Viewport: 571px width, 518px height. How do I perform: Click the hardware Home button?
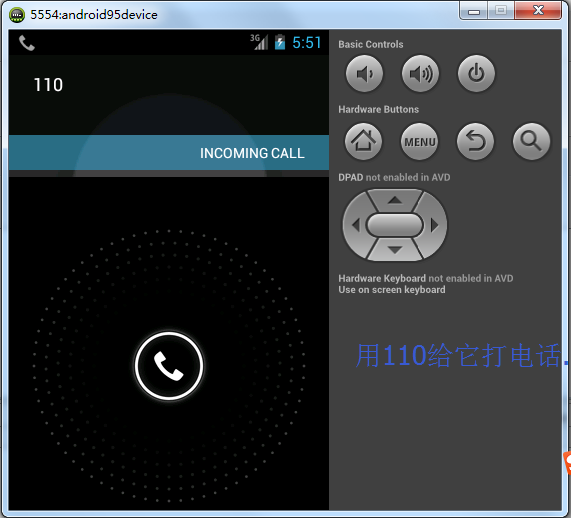pyautogui.click(x=363, y=141)
